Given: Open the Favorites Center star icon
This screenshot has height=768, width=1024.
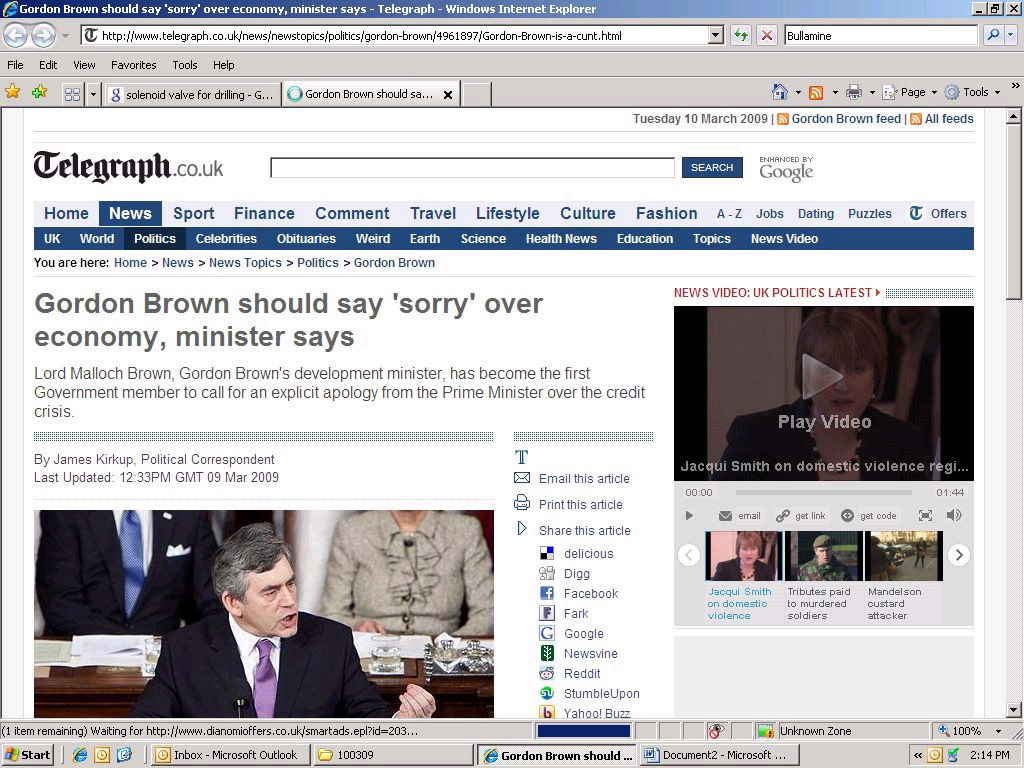Looking at the screenshot, I should (12, 92).
